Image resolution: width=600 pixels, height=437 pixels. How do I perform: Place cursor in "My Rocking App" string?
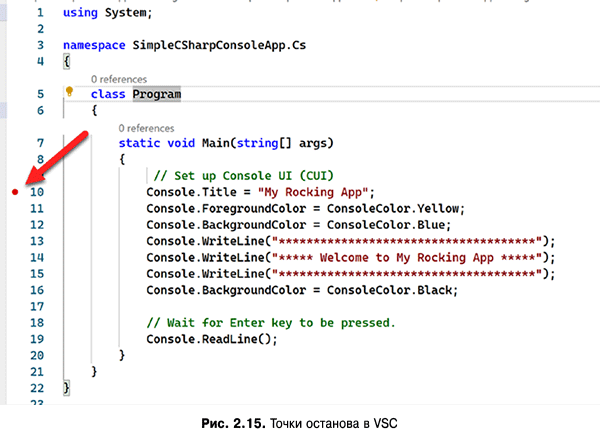coord(314,192)
